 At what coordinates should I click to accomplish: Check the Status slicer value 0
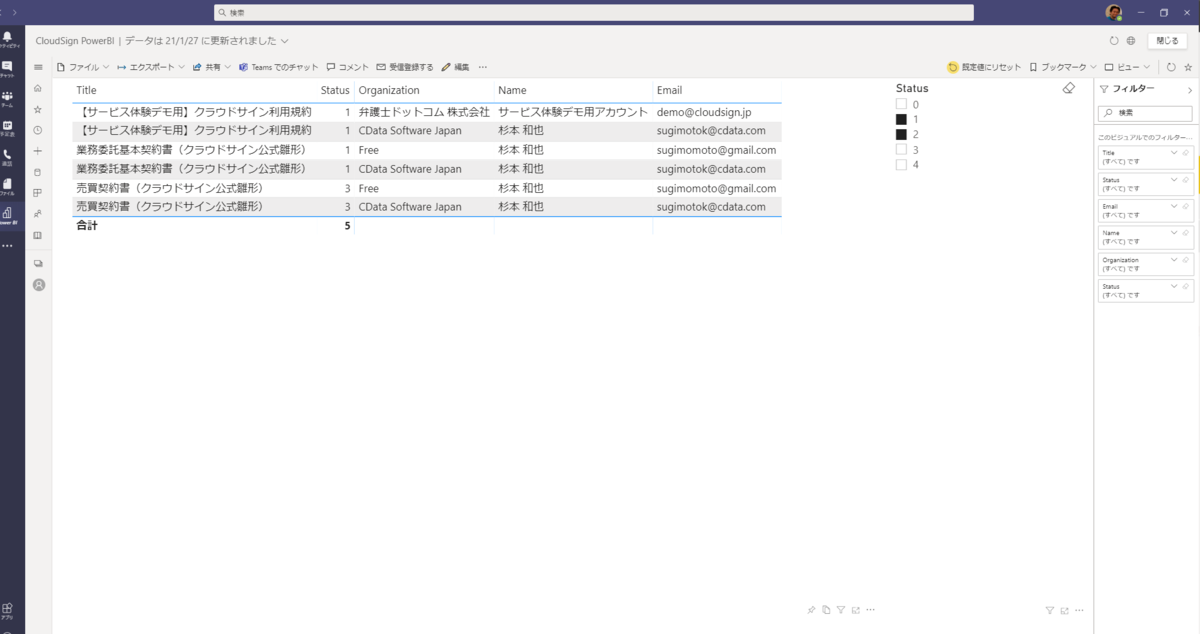click(901, 104)
